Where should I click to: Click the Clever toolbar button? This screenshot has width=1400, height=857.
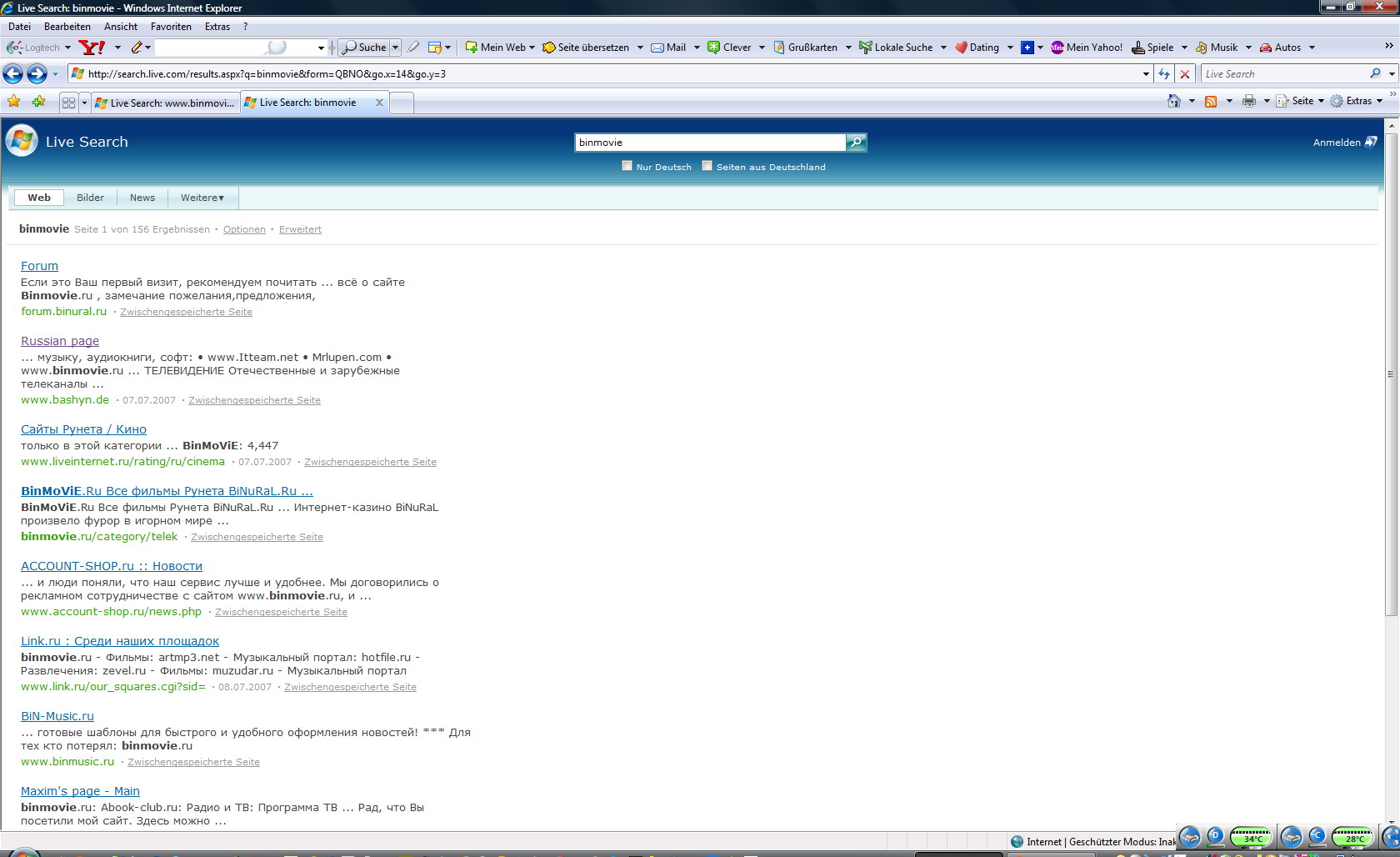point(729,48)
